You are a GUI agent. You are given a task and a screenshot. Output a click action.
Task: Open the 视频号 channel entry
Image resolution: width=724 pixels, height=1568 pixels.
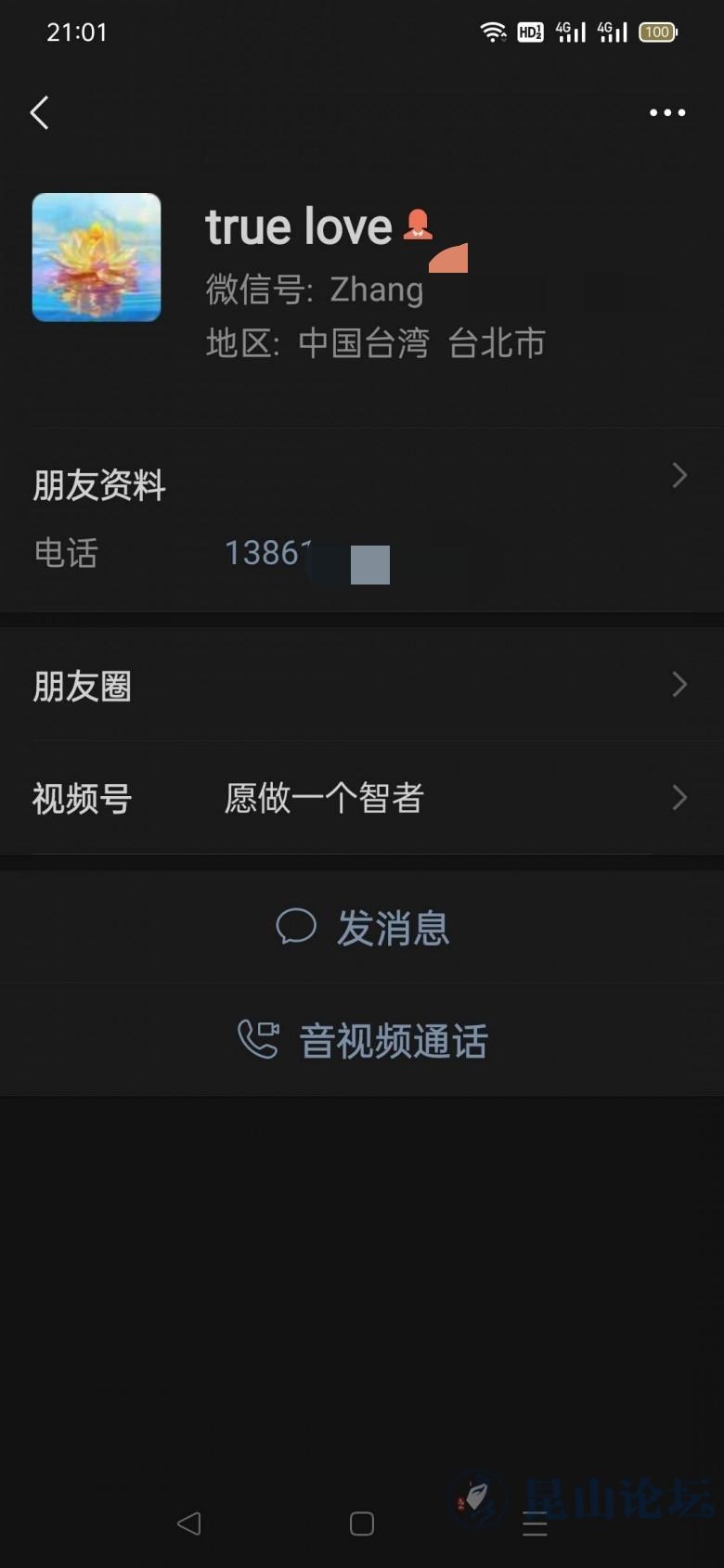point(362,798)
